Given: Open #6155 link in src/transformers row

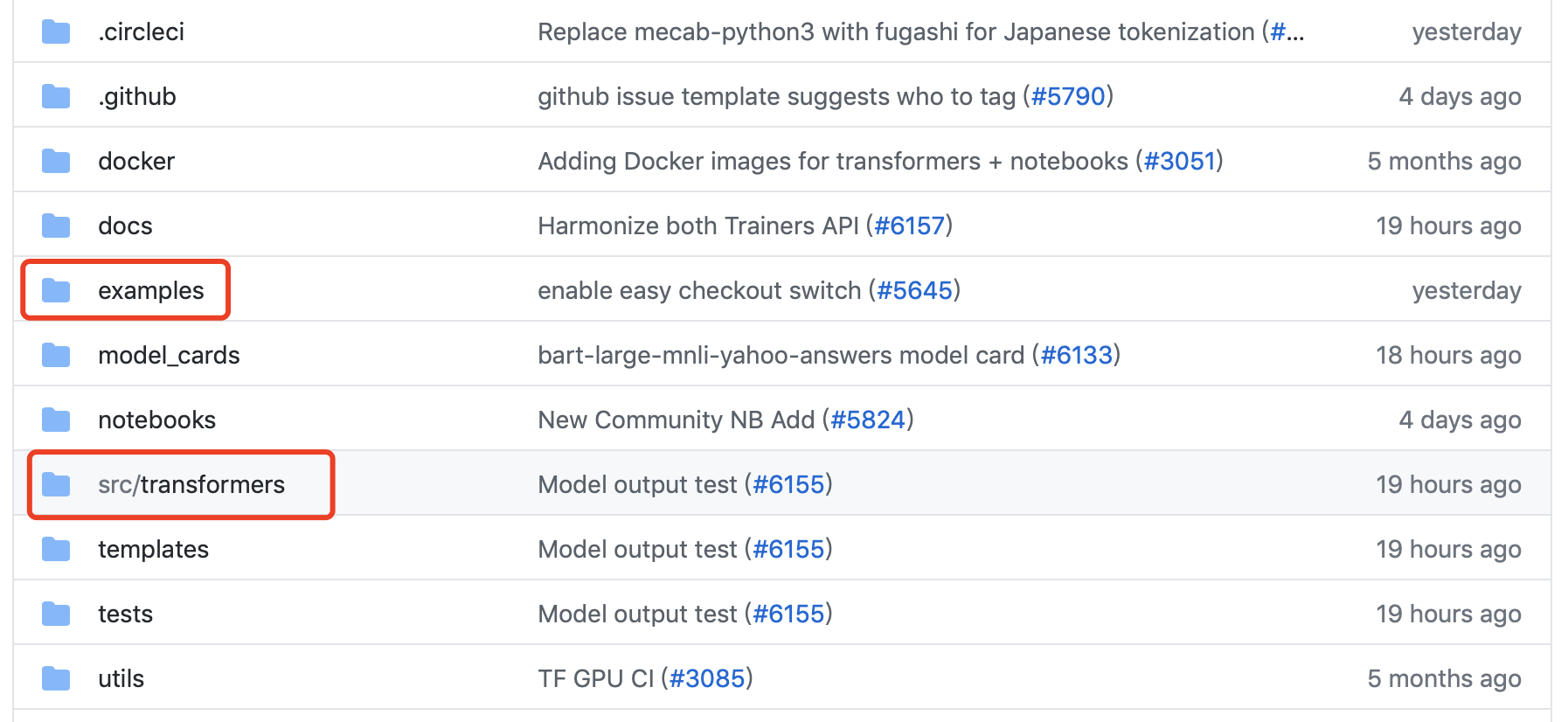Looking at the screenshot, I should click(x=789, y=485).
